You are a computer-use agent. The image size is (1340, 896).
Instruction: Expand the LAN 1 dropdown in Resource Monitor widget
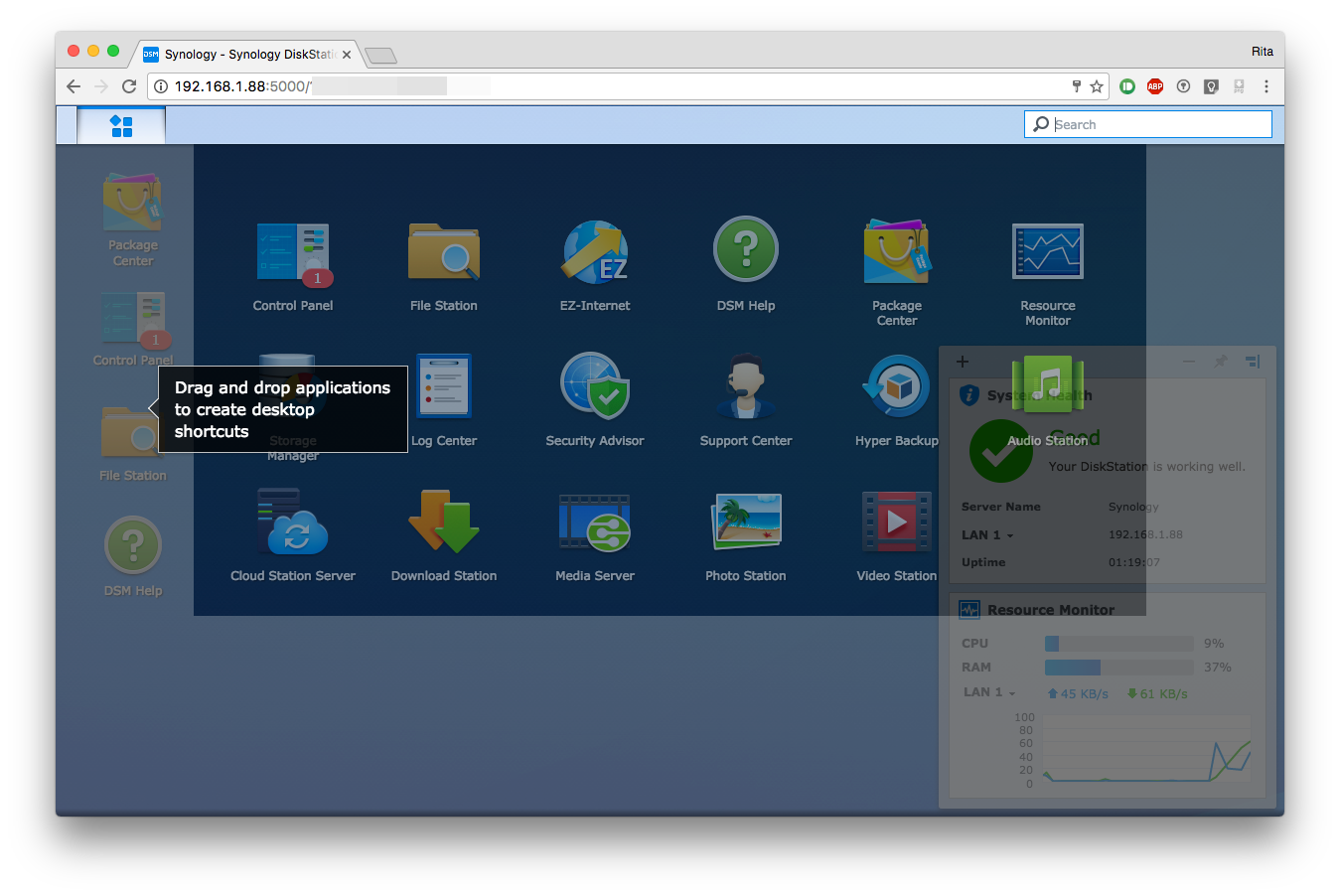click(x=989, y=692)
